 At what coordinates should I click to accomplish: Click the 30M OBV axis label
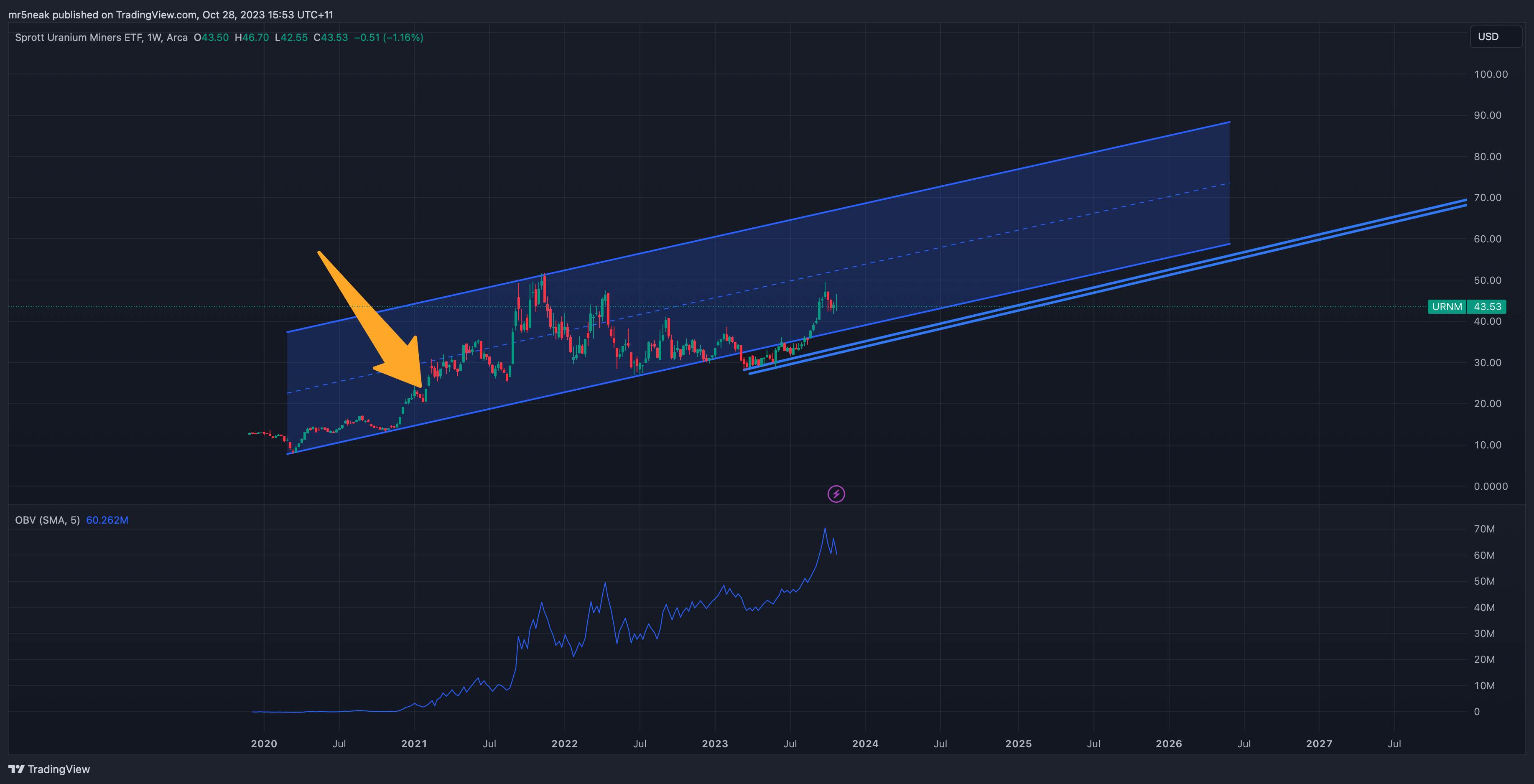click(x=1484, y=634)
